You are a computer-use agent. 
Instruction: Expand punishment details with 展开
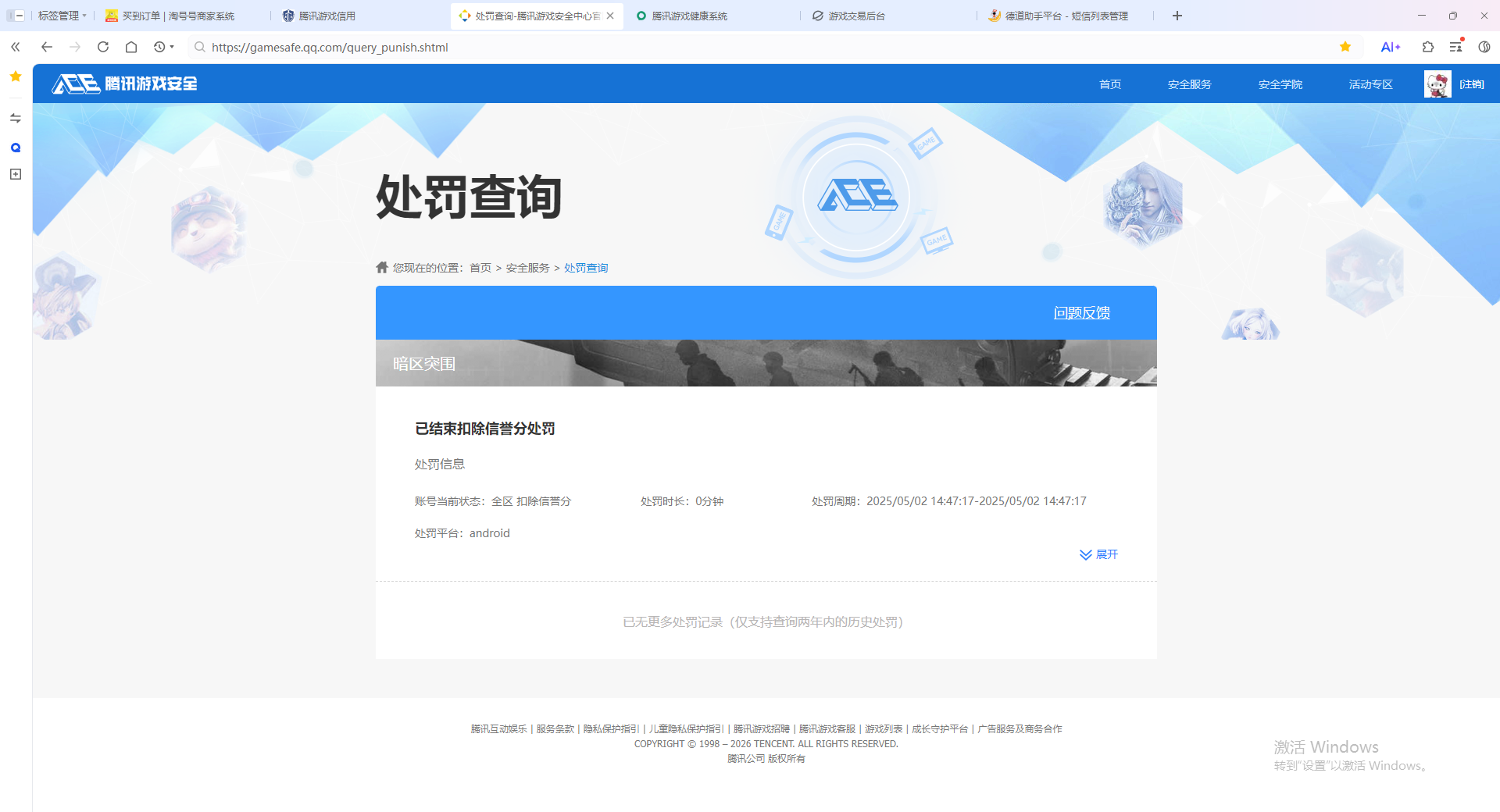point(1099,554)
